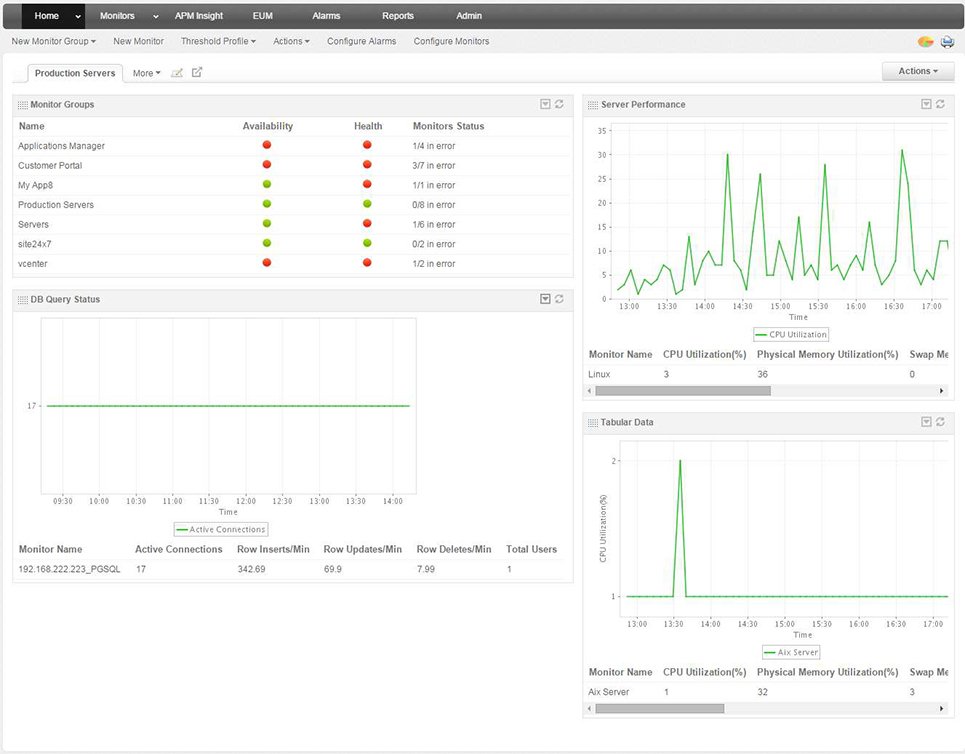Toggle the Aix Server legend entry
965x754 pixels.
[x=790, y=651]
